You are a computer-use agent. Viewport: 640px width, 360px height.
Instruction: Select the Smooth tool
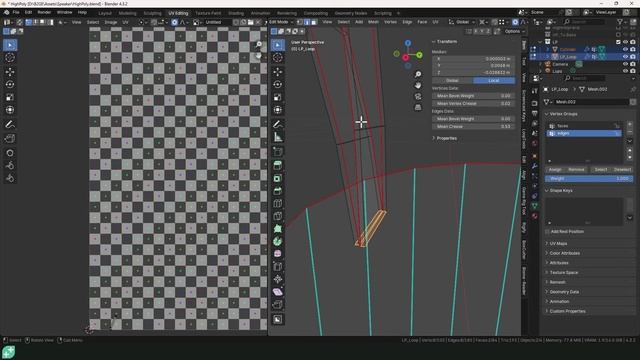pos(278,254)
